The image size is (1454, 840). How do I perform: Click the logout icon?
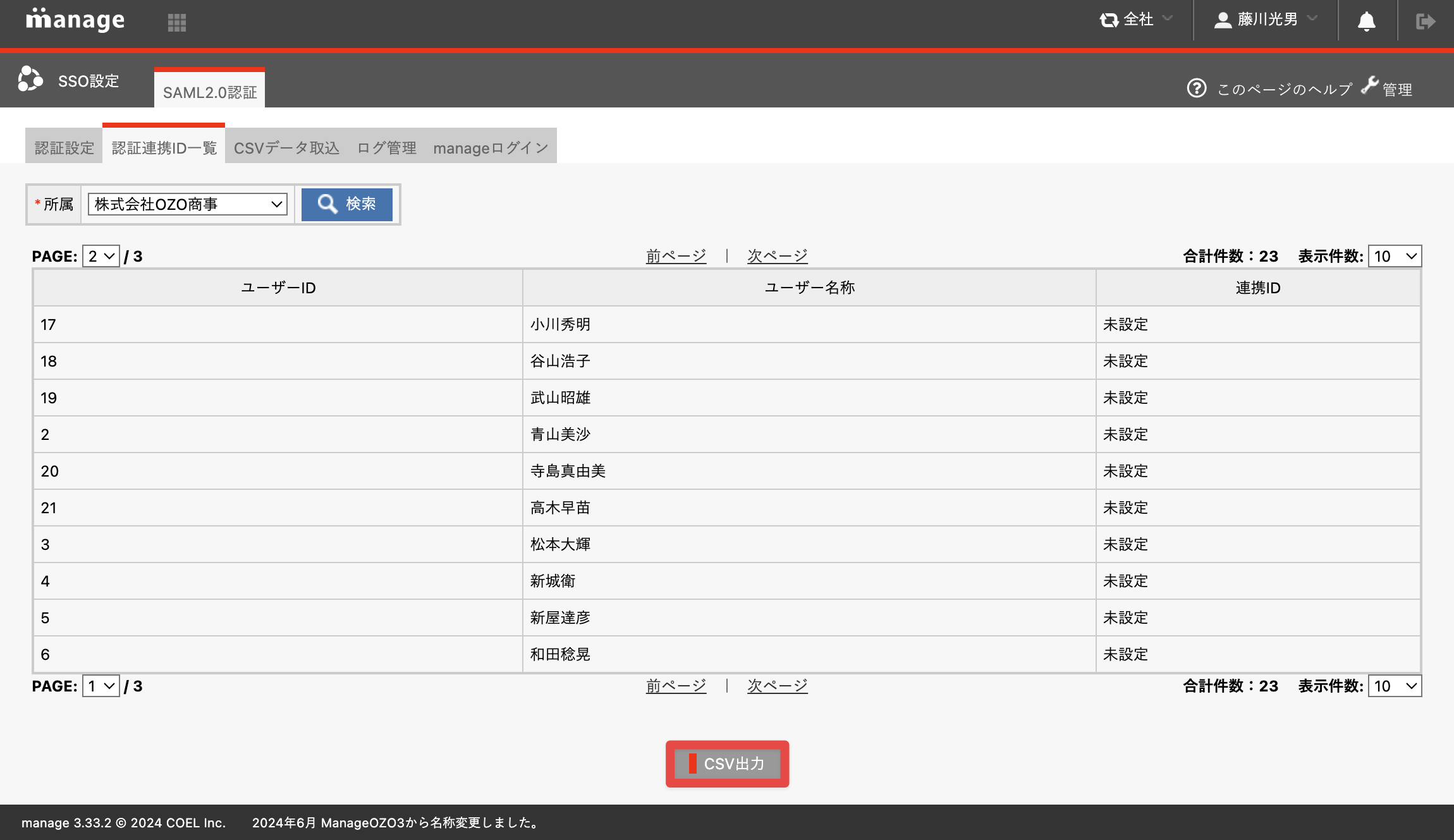tap(1426, 21)
